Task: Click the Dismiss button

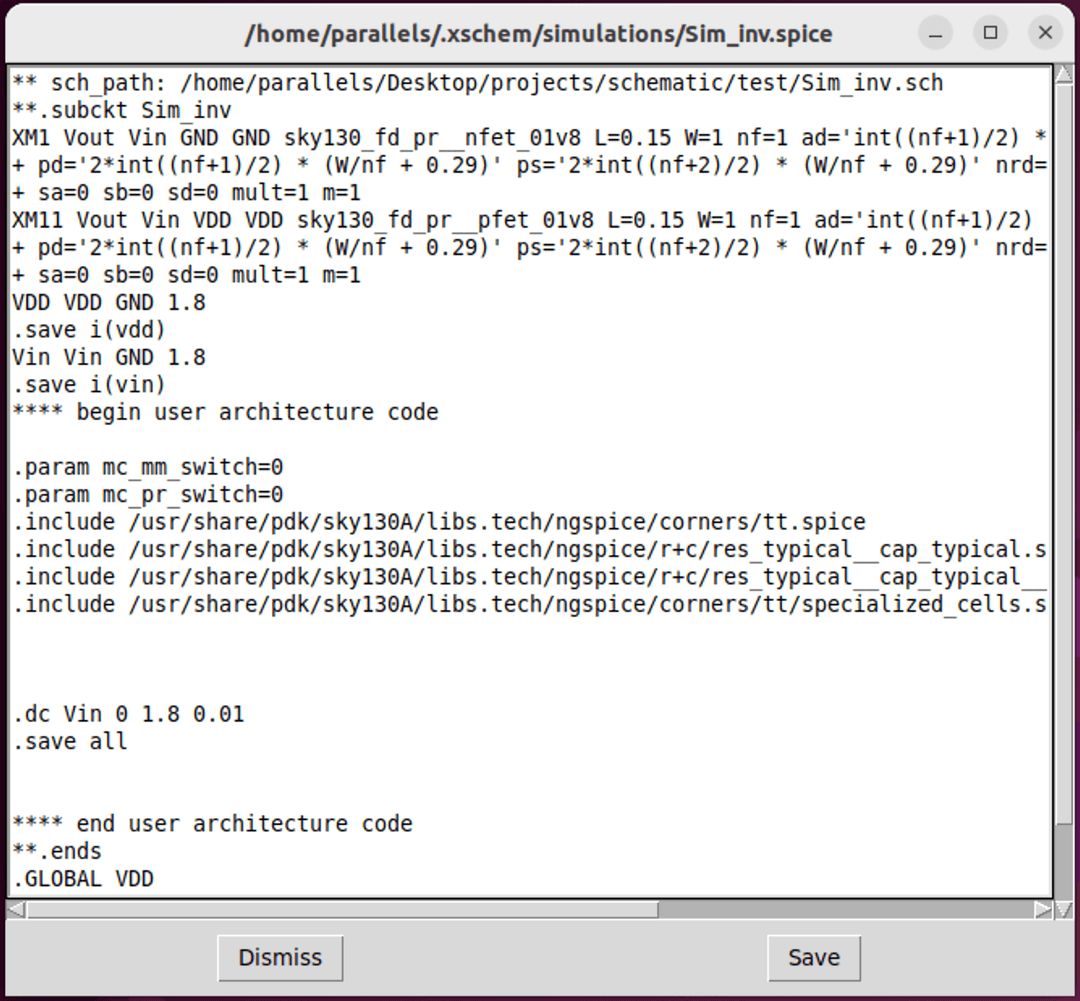Action: click(280, 958)
